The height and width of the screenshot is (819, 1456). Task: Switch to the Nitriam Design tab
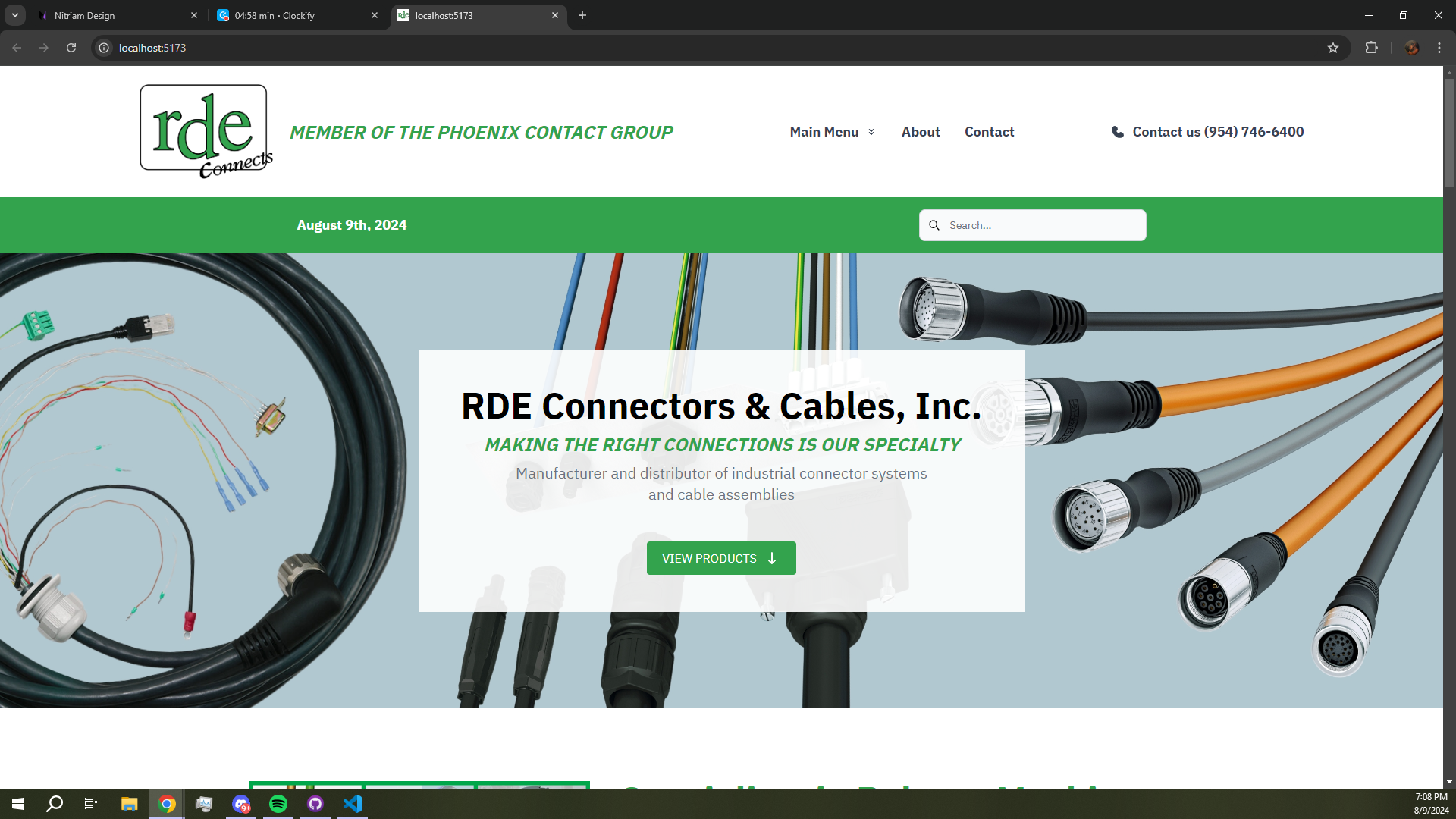click(118, 15)
